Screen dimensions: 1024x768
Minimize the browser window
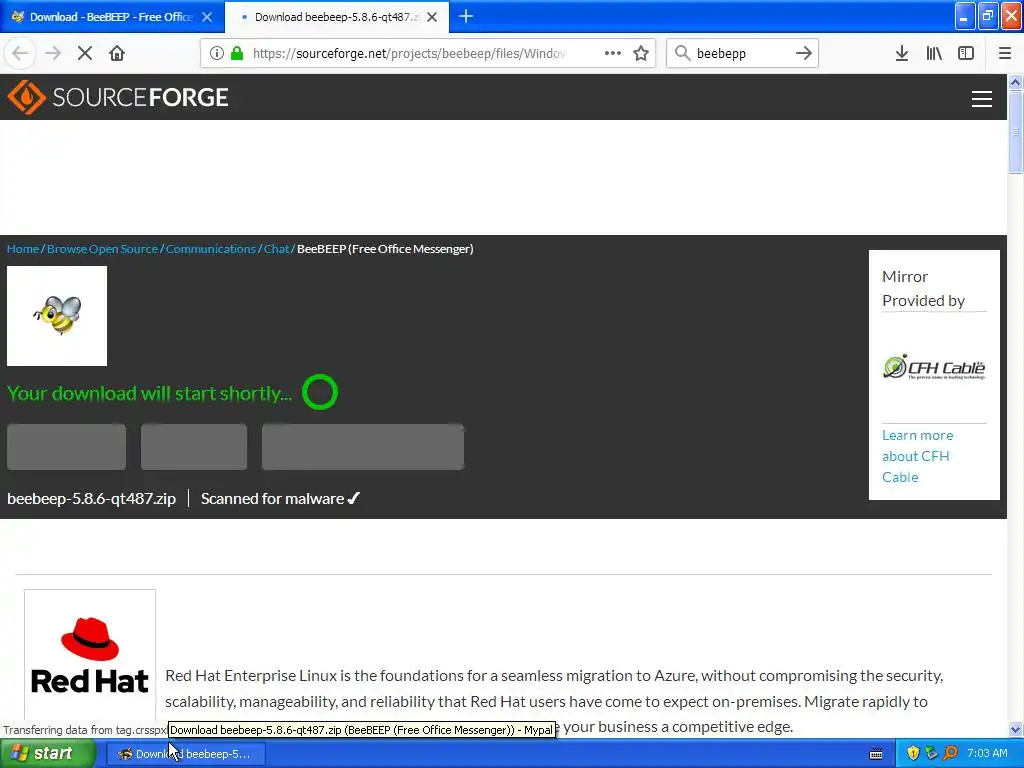tap(965, 16)
